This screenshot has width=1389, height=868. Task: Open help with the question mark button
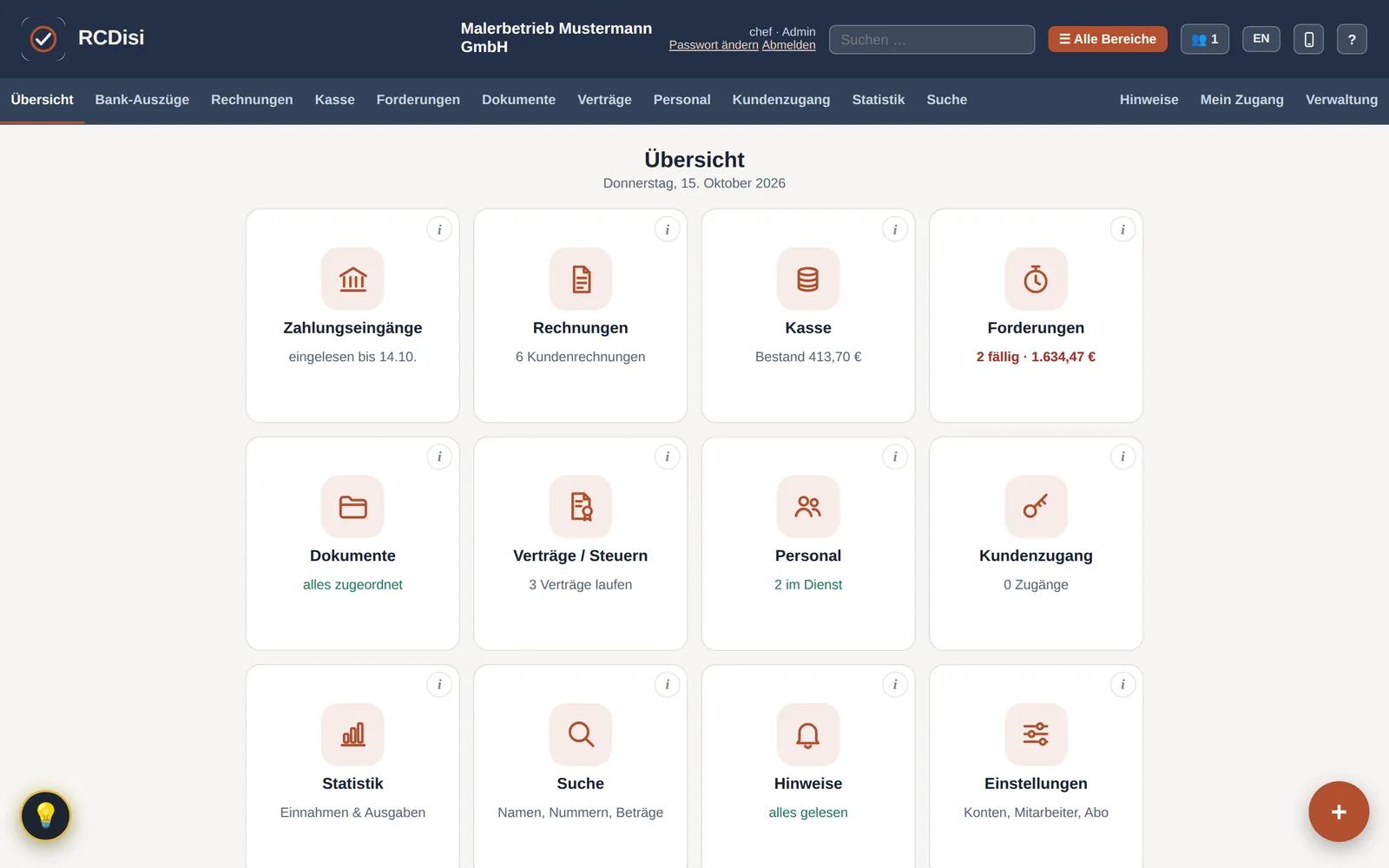pos(1352,39)
